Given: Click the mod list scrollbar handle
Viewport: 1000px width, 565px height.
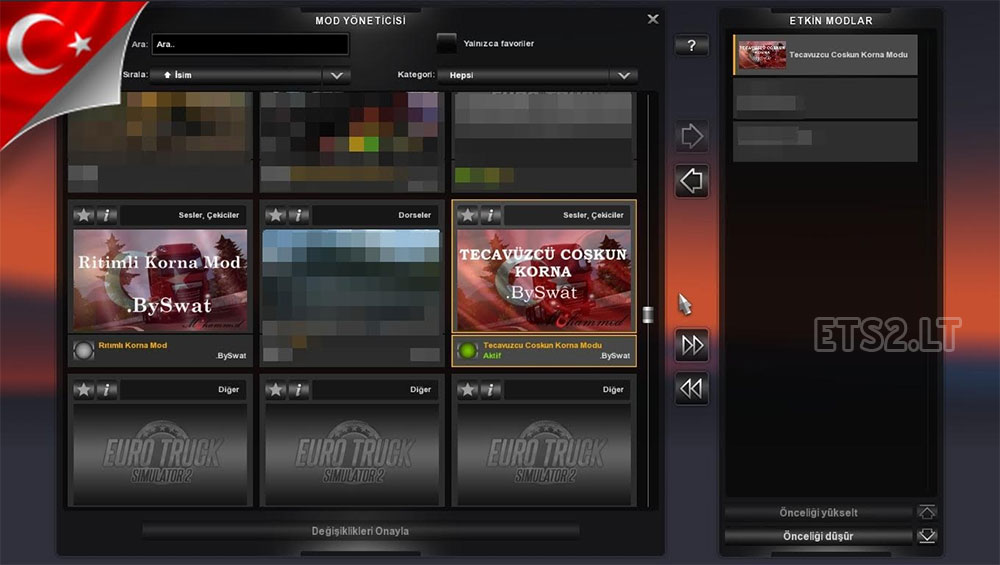Looking at the screenshot, I should tap(647, 315).
